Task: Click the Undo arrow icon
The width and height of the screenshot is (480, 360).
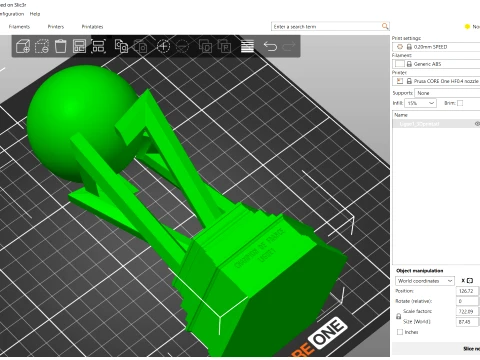Action: [270, 46]
